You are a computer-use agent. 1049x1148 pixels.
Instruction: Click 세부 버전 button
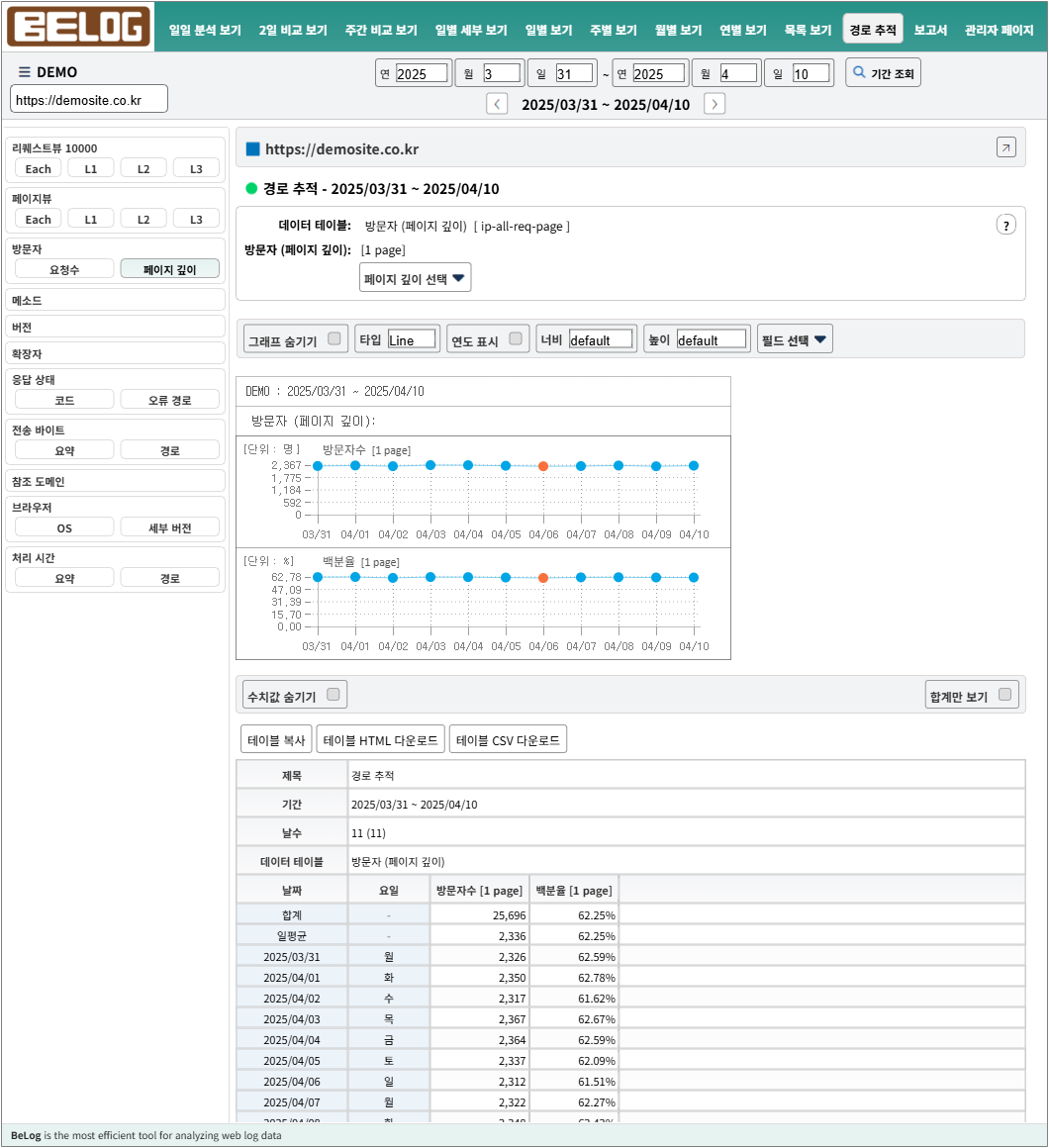170,527
